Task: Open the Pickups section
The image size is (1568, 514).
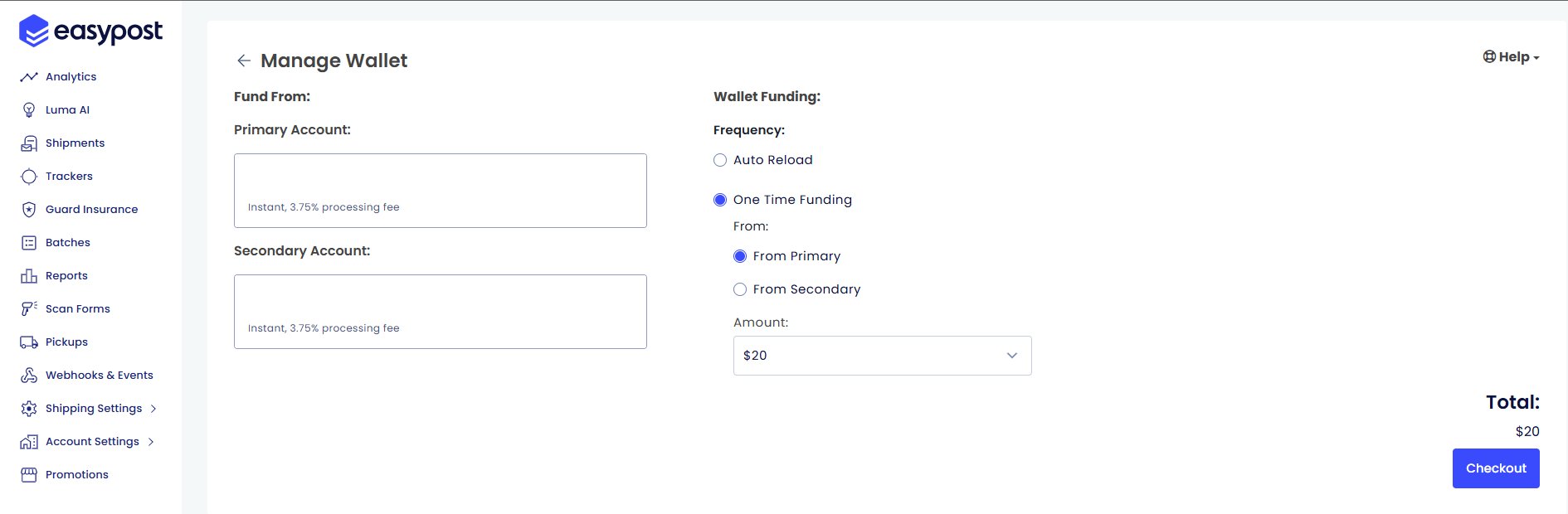Action: (66, 342)
